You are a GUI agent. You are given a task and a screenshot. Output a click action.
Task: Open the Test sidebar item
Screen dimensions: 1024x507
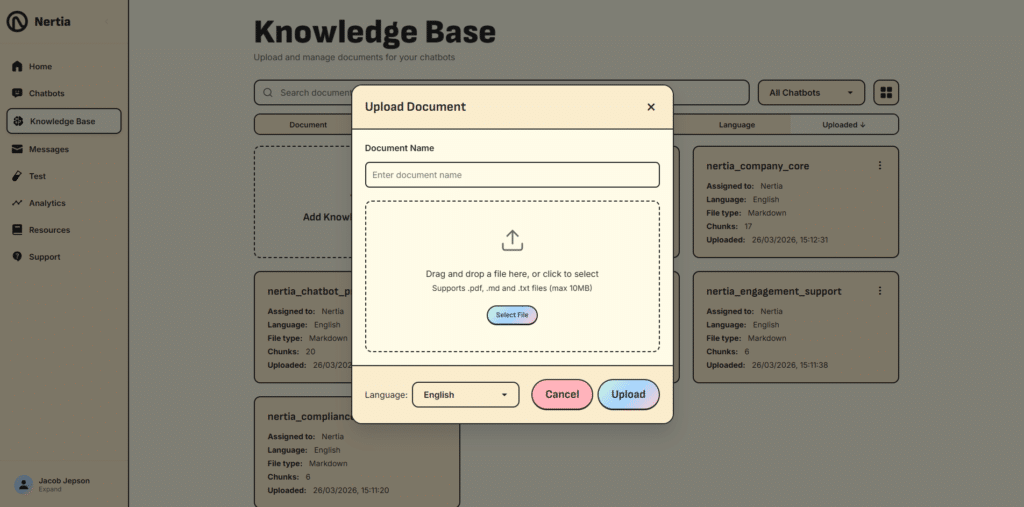click(63, 176)
